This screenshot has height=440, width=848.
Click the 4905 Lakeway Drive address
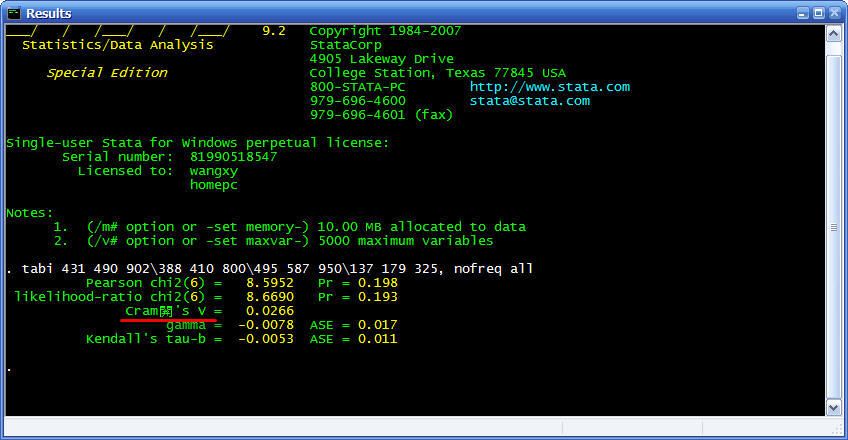pyautogui.click(x=381, y=59)
